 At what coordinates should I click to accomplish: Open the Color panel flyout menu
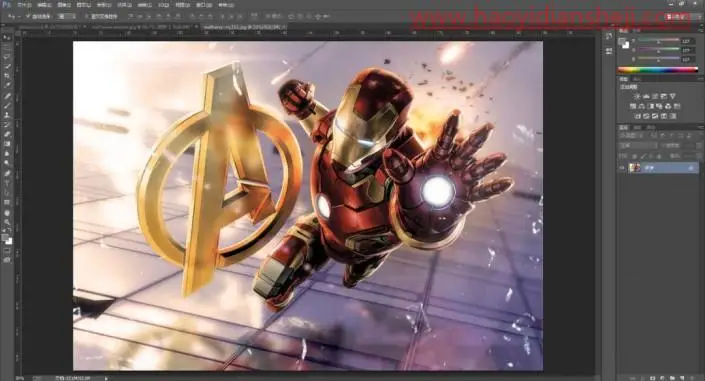tap(701, 31)
